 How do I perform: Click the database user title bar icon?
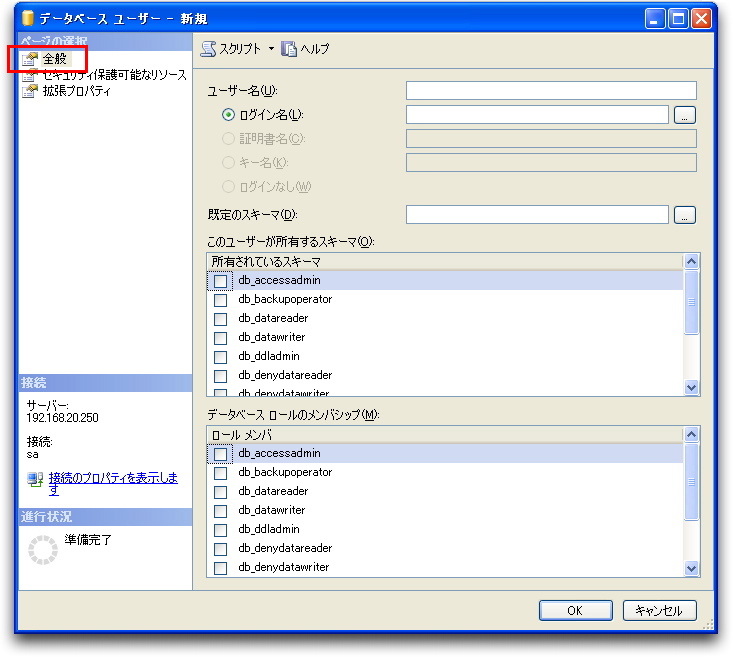point(28,18)
